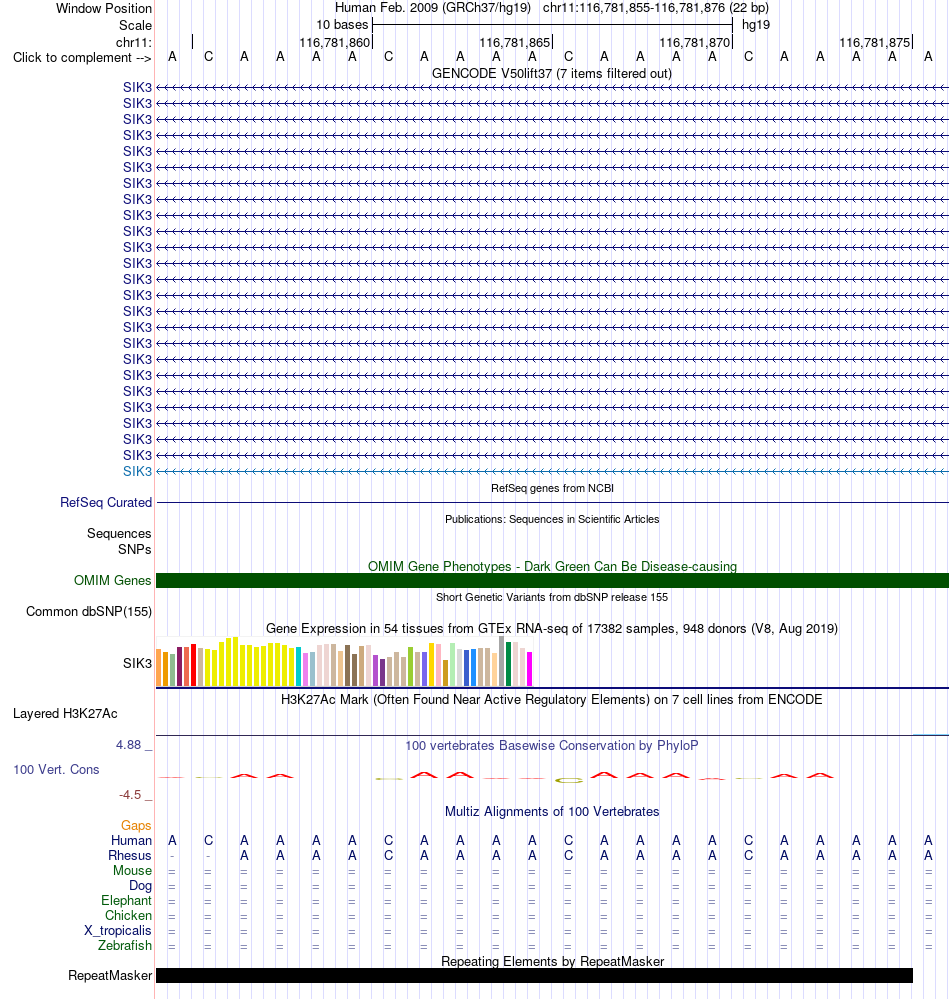Open 'Publications: Sequences in Scientific Articles' track title
The width and height of the screenshot is (950, 999).
point(552,519)
